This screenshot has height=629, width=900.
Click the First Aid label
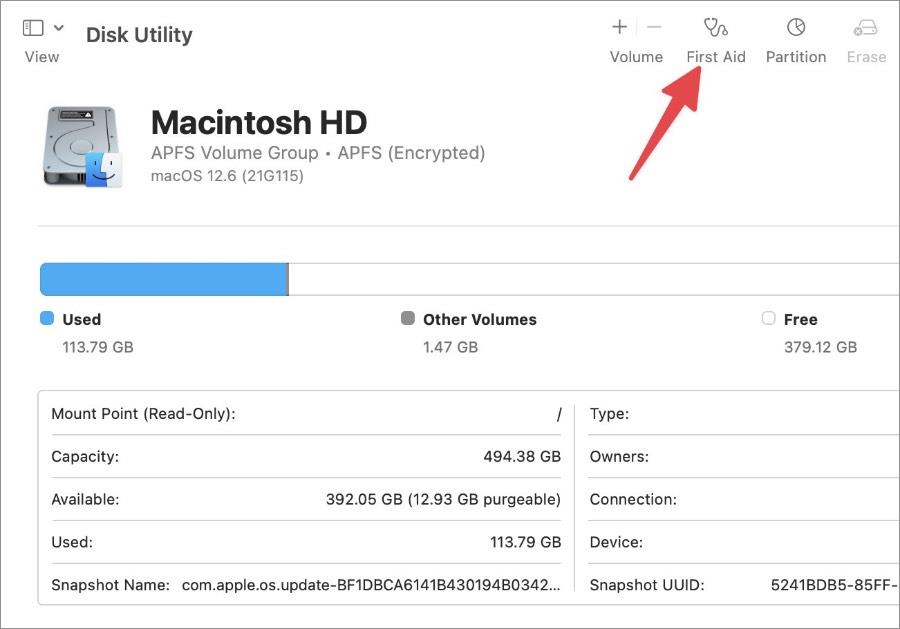click(716, 57)
